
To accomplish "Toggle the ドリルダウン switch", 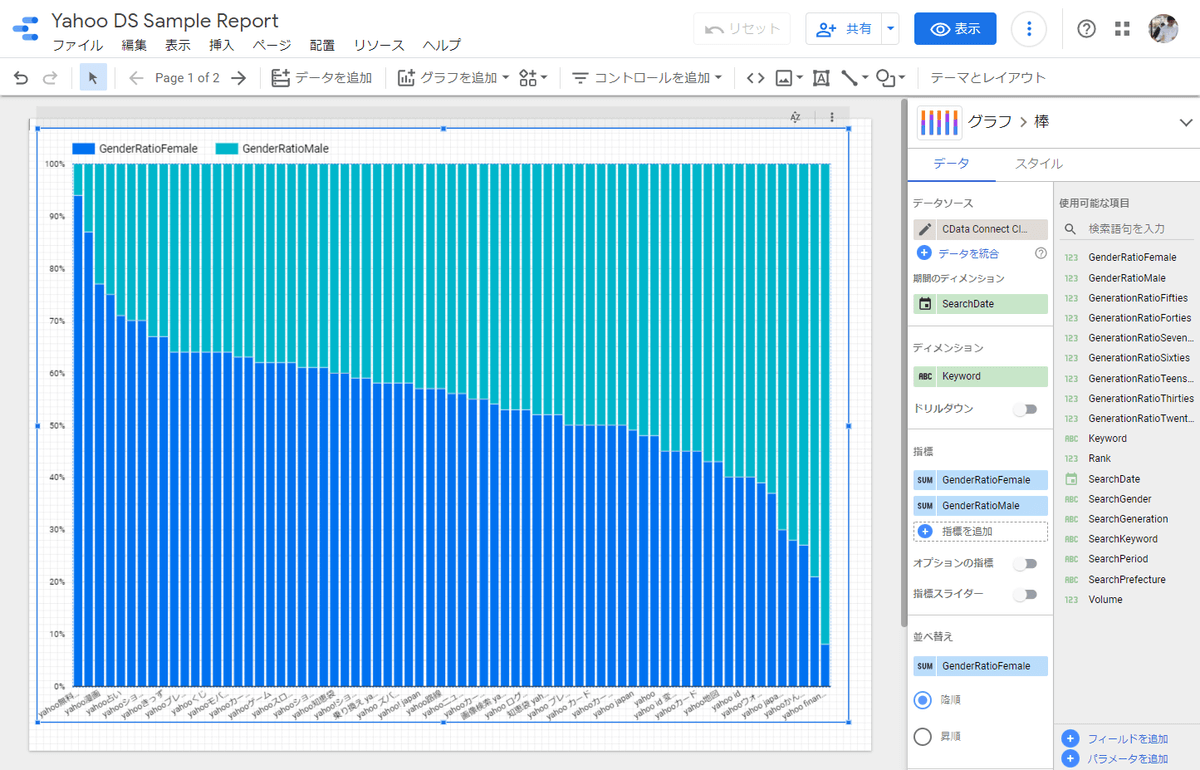I will click(1024, 409).
